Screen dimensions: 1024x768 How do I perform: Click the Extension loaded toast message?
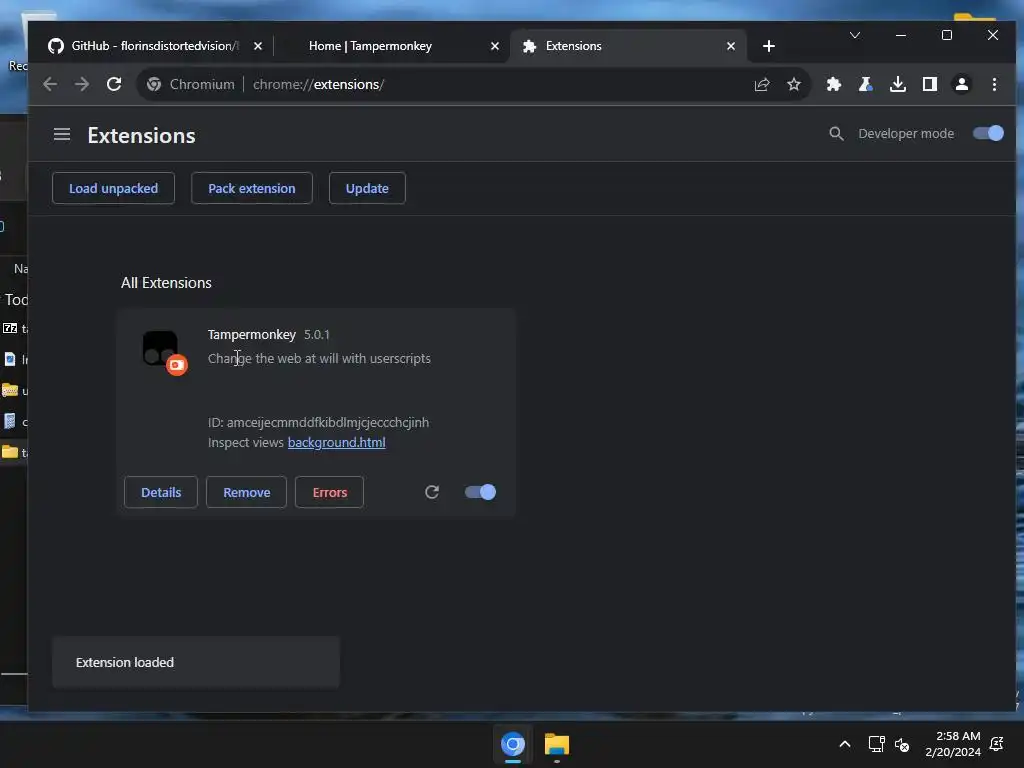(196, 662)
